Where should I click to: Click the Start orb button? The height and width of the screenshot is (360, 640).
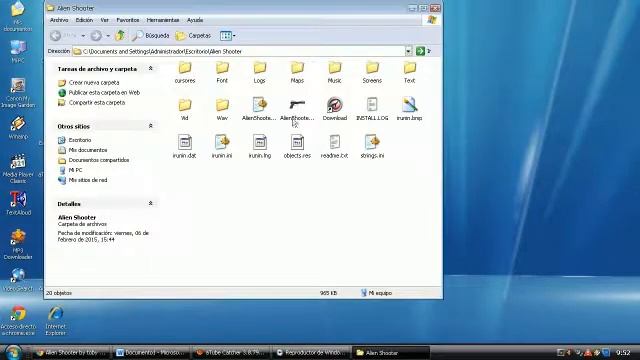13,352
